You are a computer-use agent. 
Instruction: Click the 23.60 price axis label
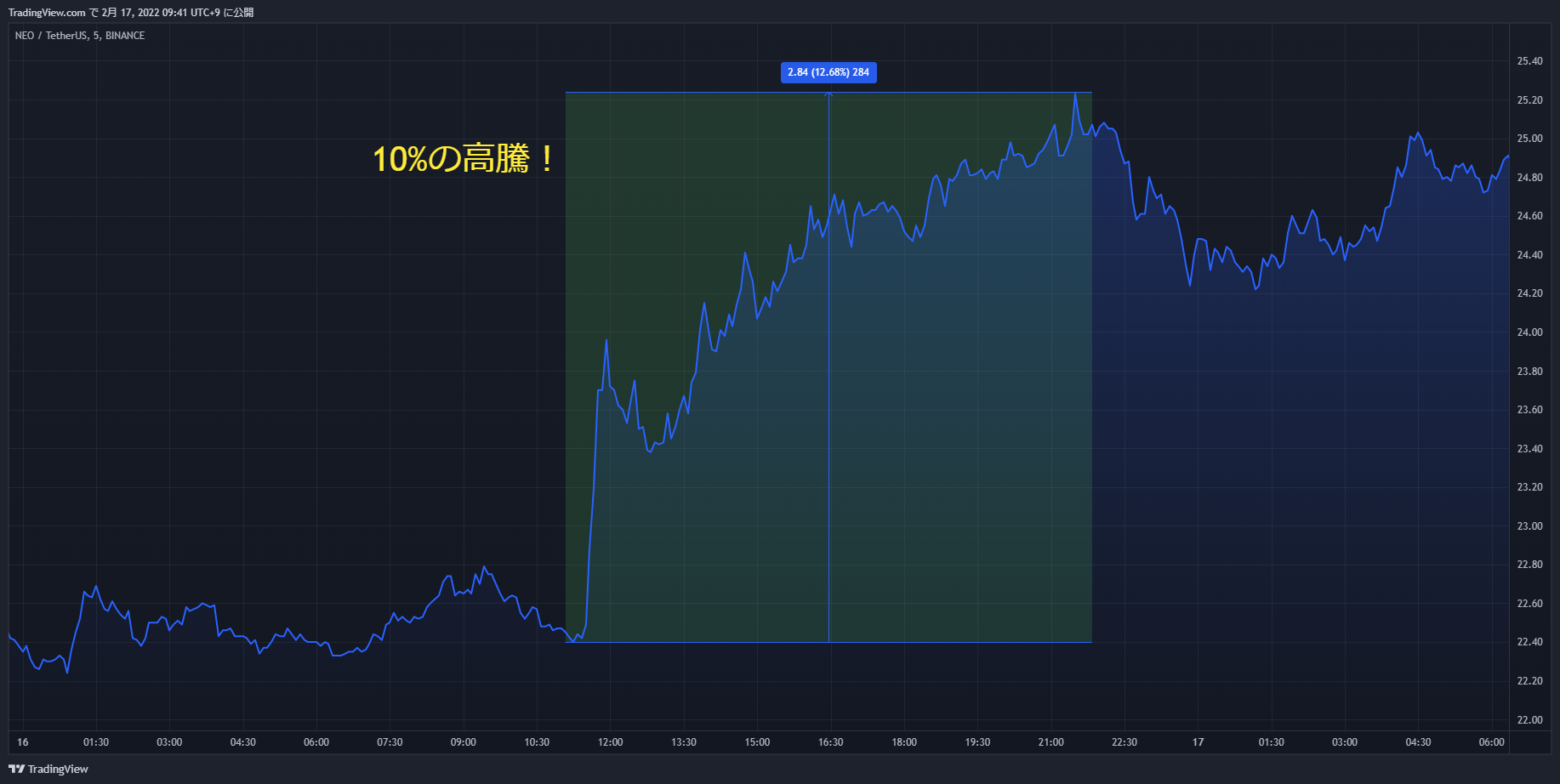[1529, 410]
